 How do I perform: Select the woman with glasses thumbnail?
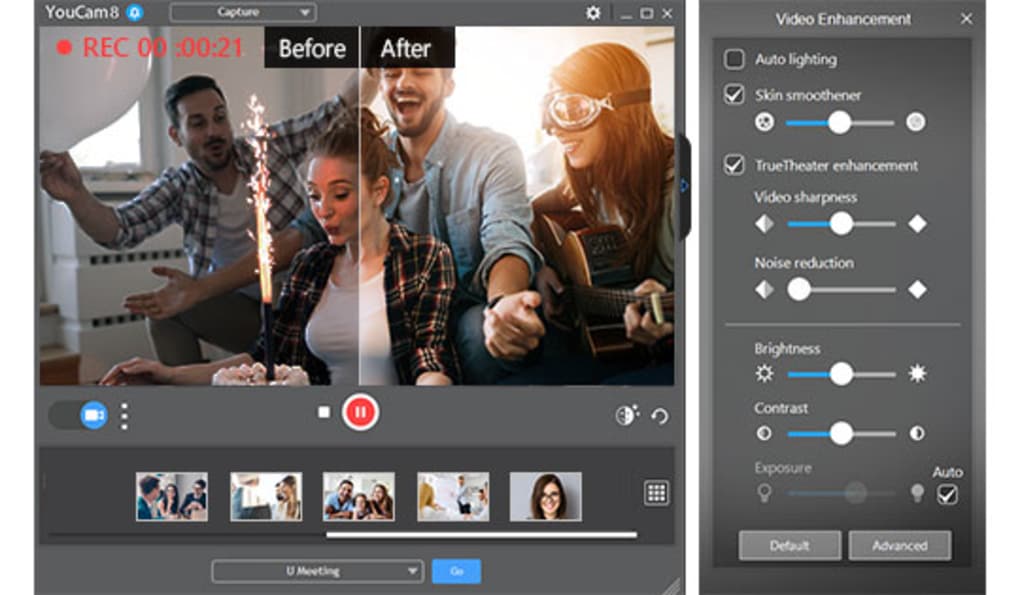coord(545,496)
